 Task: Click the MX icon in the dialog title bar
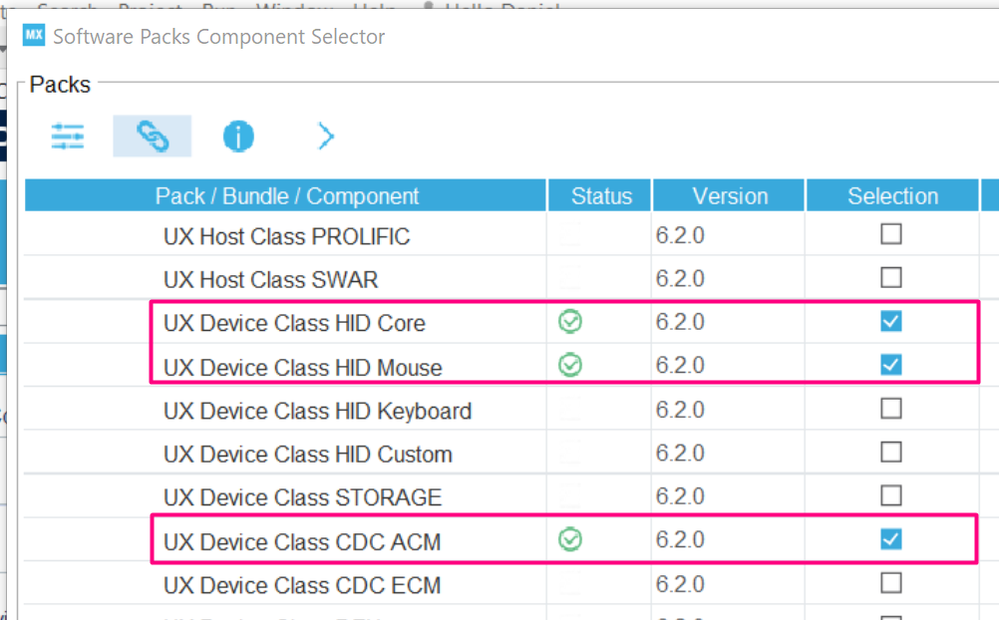[x=35, y=36]
